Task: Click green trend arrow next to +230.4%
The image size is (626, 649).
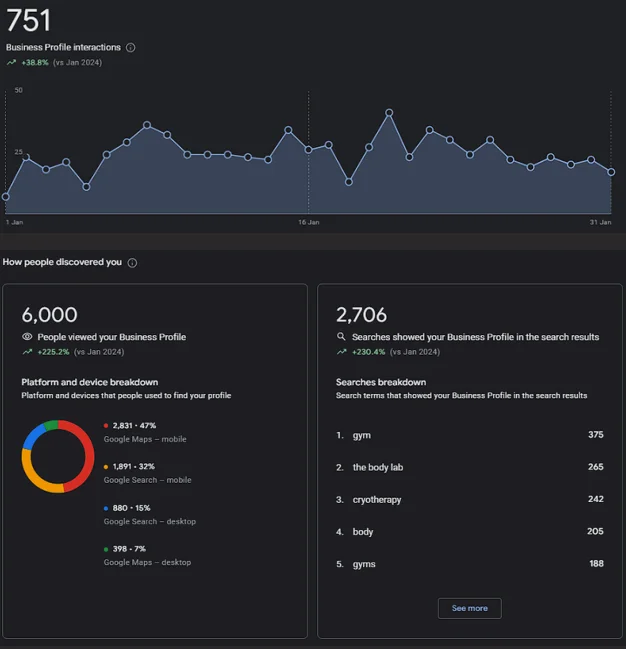Action: point(342,352)
